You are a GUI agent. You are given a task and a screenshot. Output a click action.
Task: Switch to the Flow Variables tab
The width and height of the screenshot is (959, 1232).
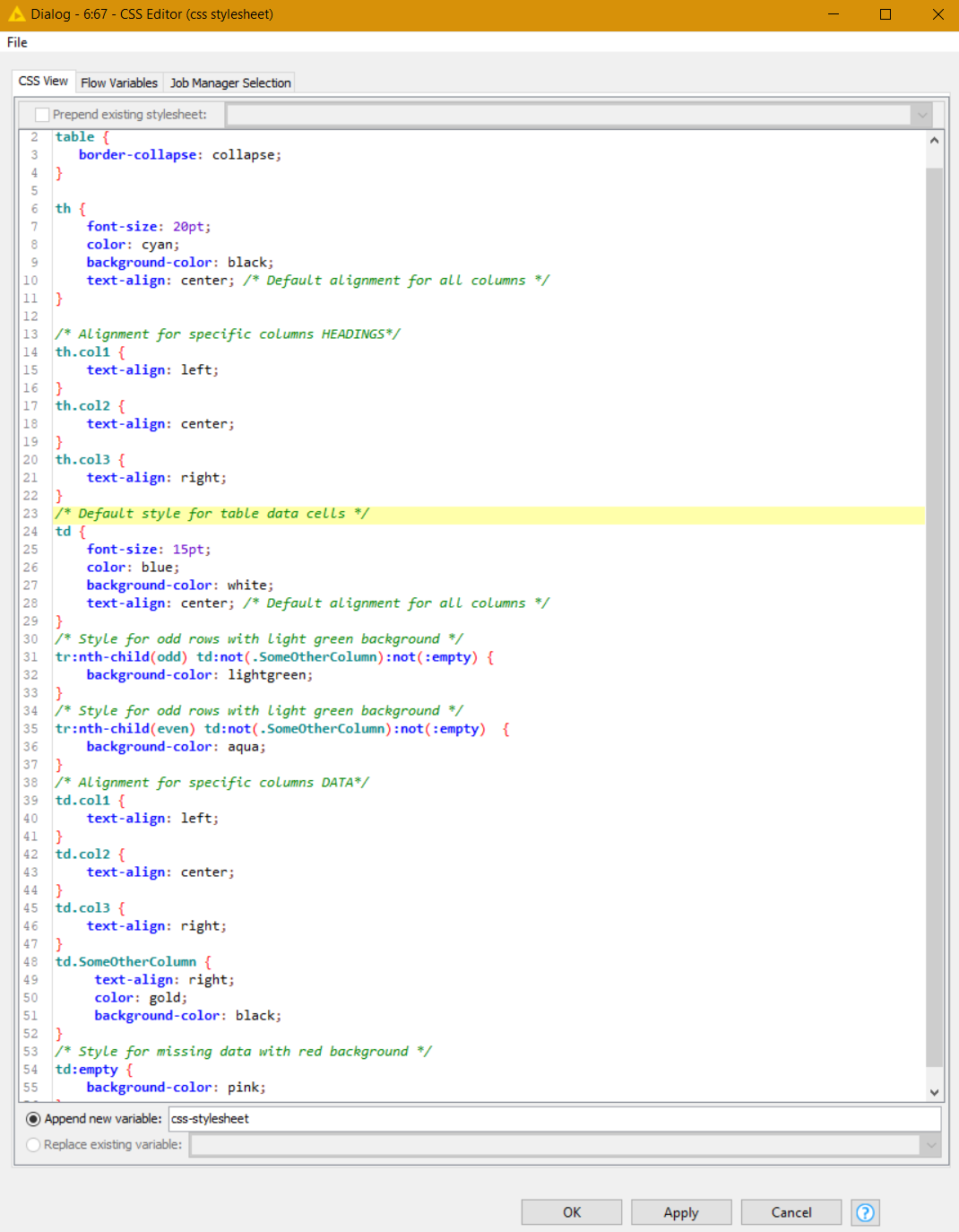pyautogui.click(x=119, y=82)
